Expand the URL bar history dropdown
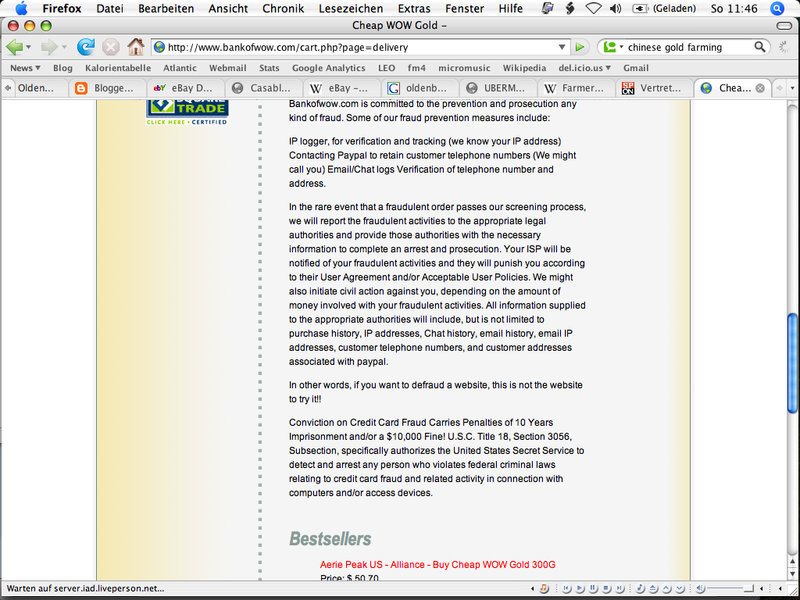Screen dimensions: 800x600 (x=562, y=47)
